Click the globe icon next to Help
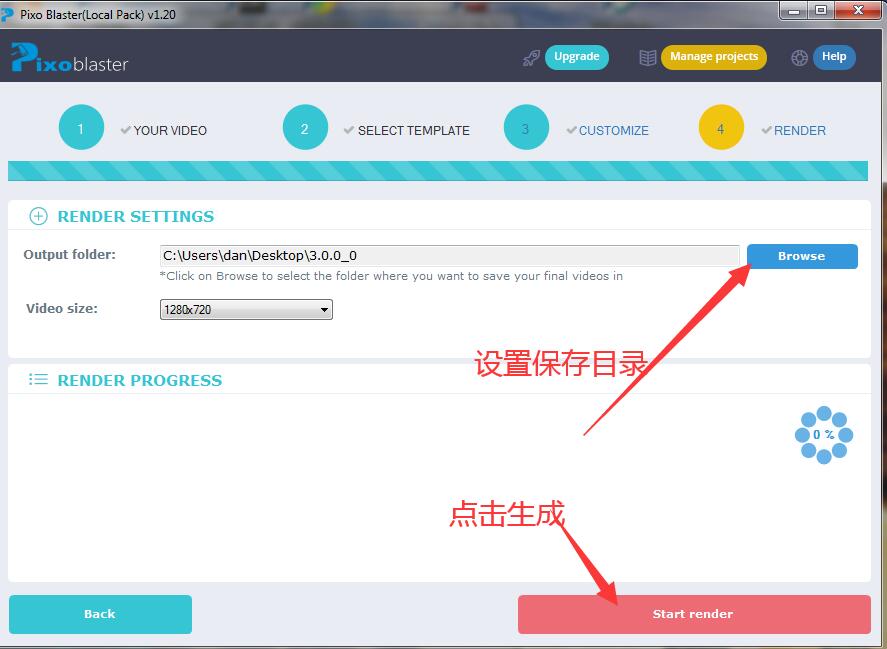 coord(799,57)
